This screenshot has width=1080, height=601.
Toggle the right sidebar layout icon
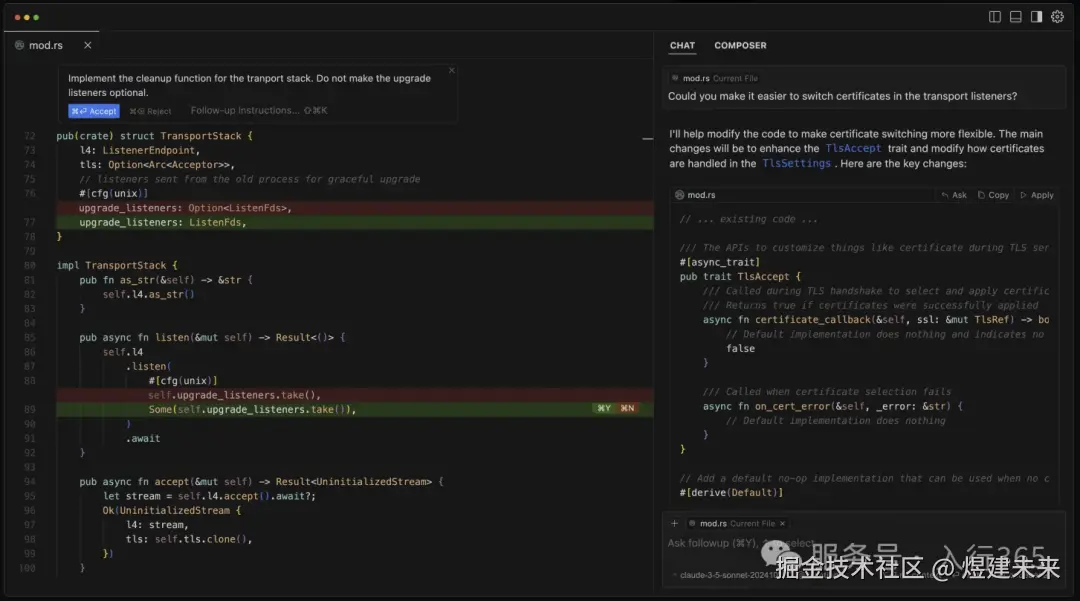click(1036, 17)
